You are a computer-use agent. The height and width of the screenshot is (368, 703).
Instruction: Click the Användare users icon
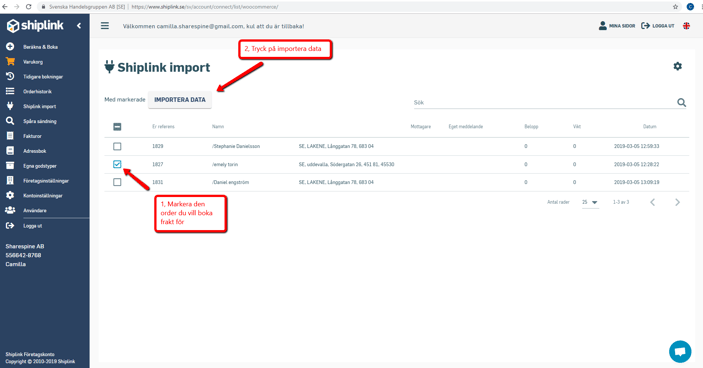[x=10, y=210]
